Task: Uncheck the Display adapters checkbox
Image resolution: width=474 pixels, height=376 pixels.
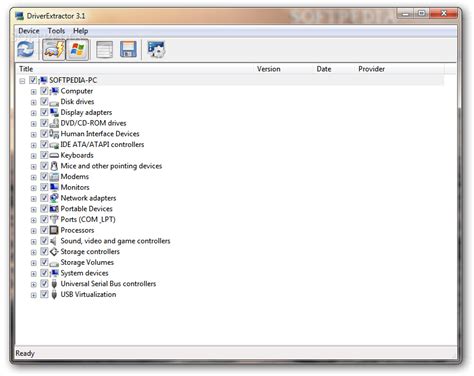Action: tap(44, 112)
